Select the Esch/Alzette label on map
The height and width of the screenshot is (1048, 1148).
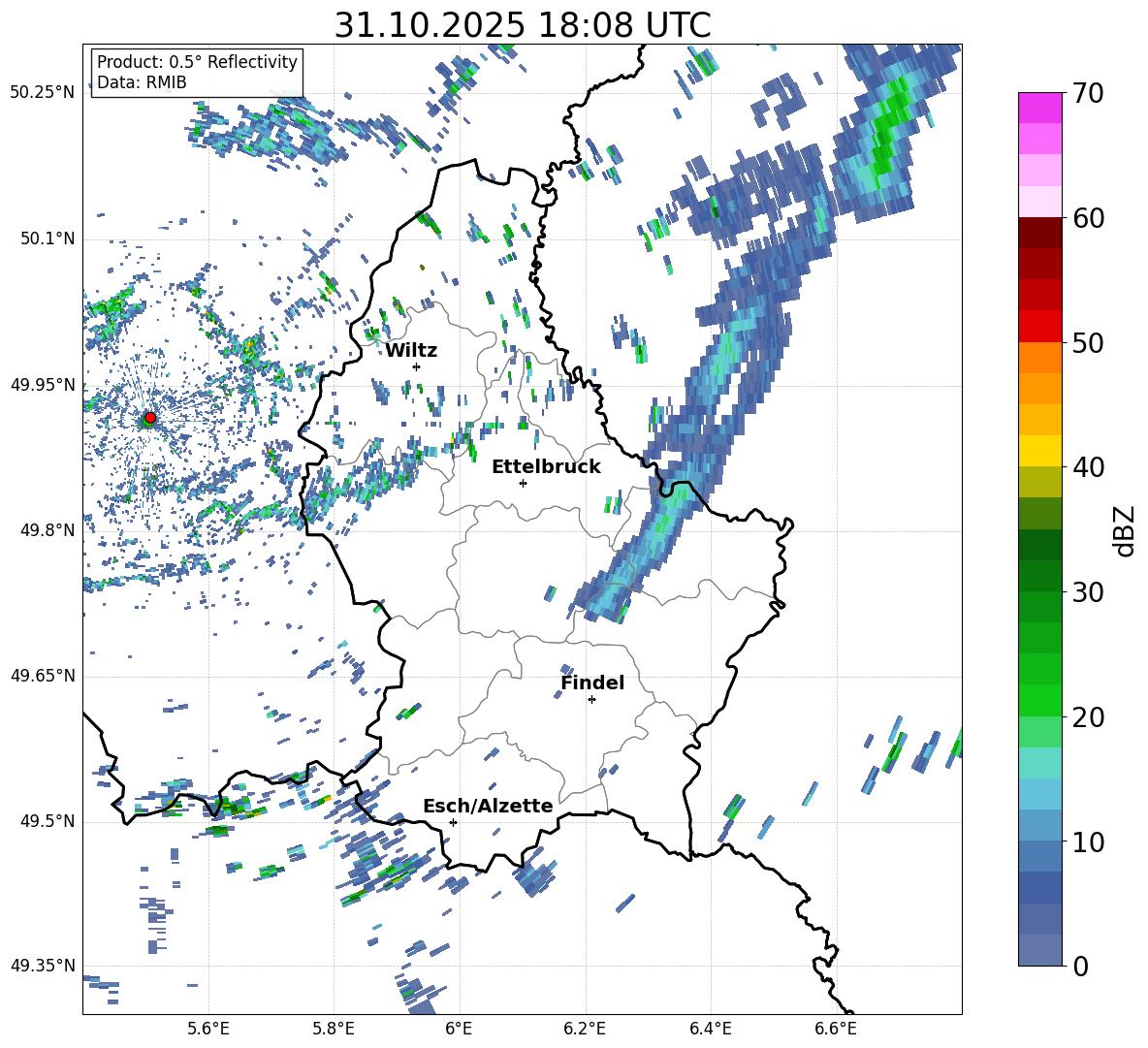(x=488, y=806)
